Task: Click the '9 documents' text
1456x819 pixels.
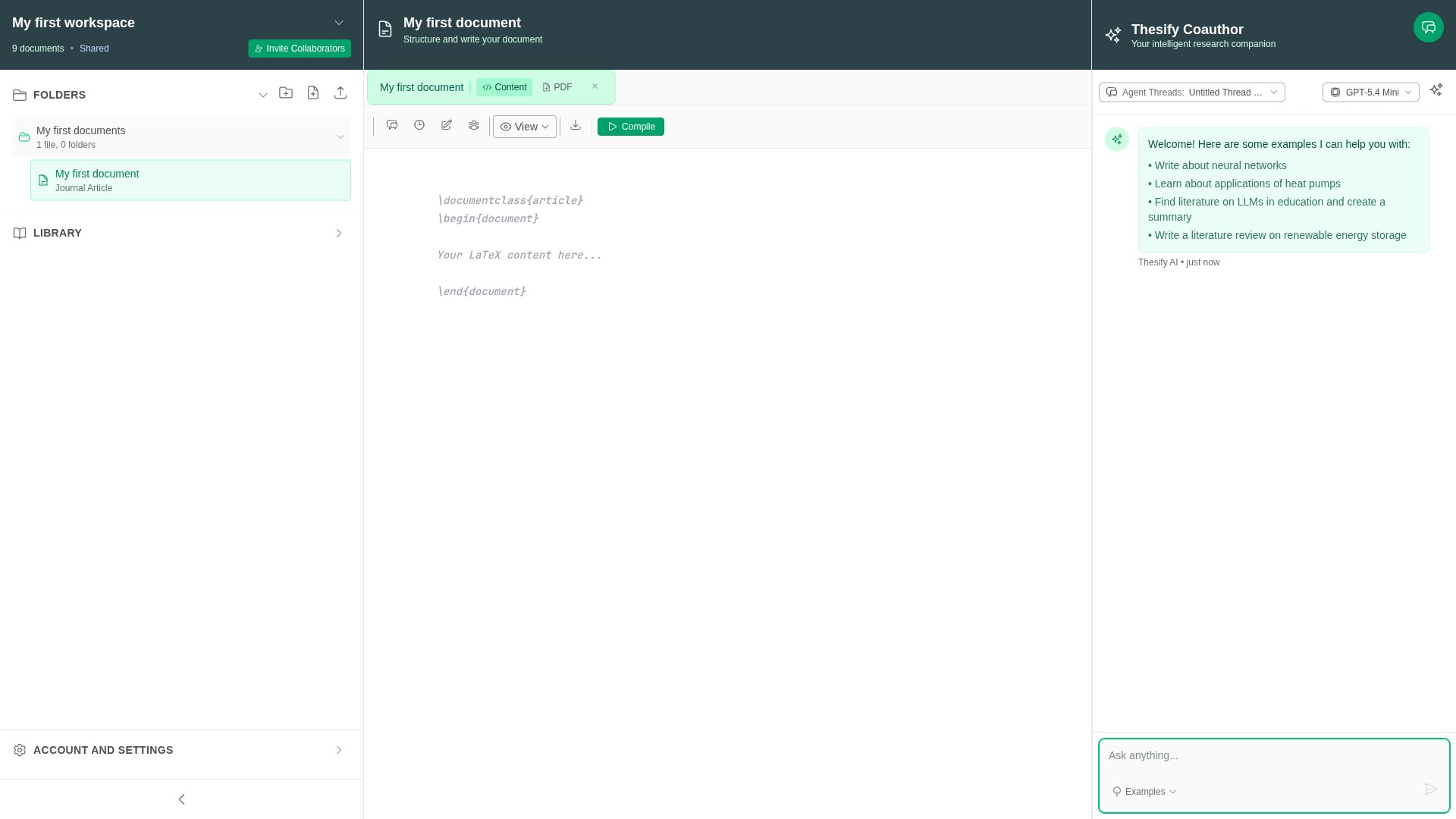Action: coord(38,49)
